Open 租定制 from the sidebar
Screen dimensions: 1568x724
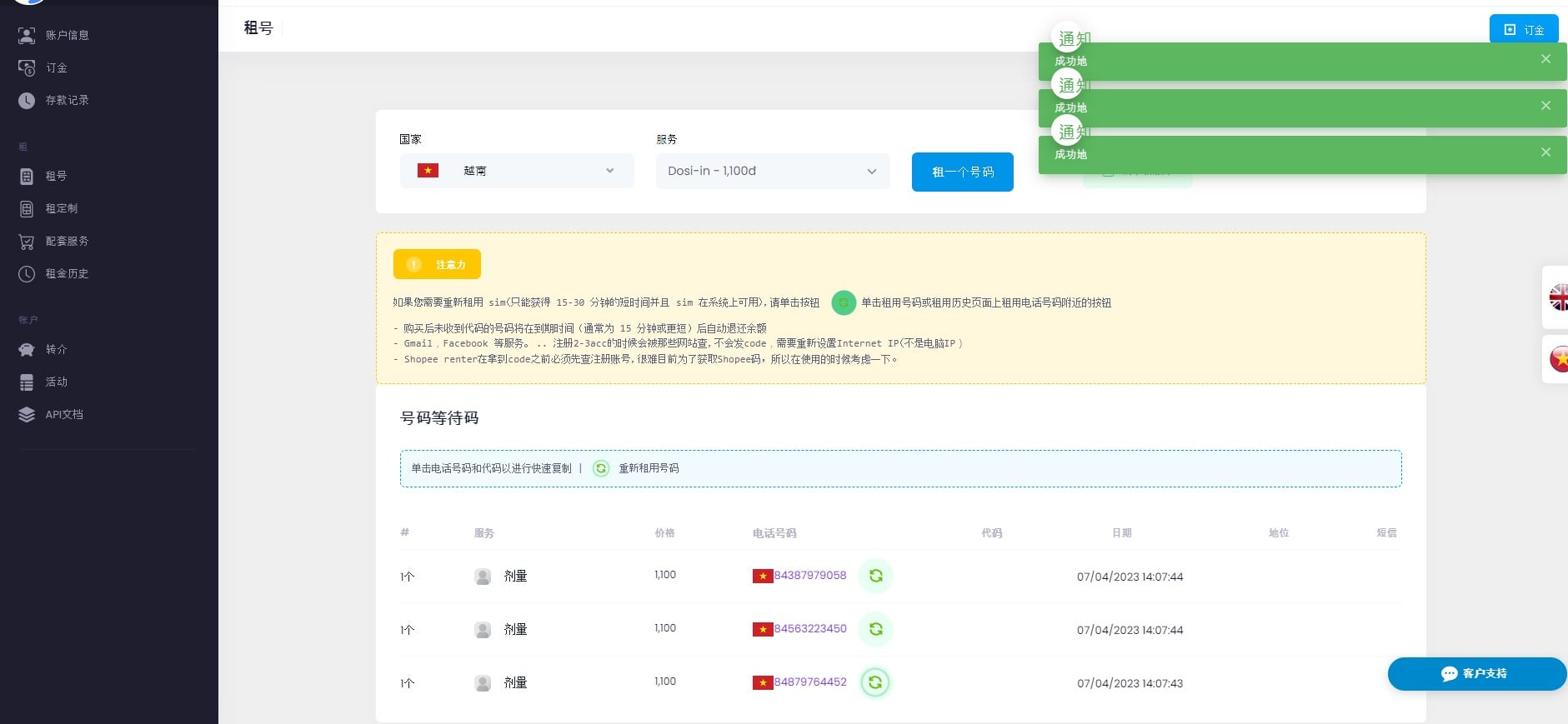click(61, 208)
